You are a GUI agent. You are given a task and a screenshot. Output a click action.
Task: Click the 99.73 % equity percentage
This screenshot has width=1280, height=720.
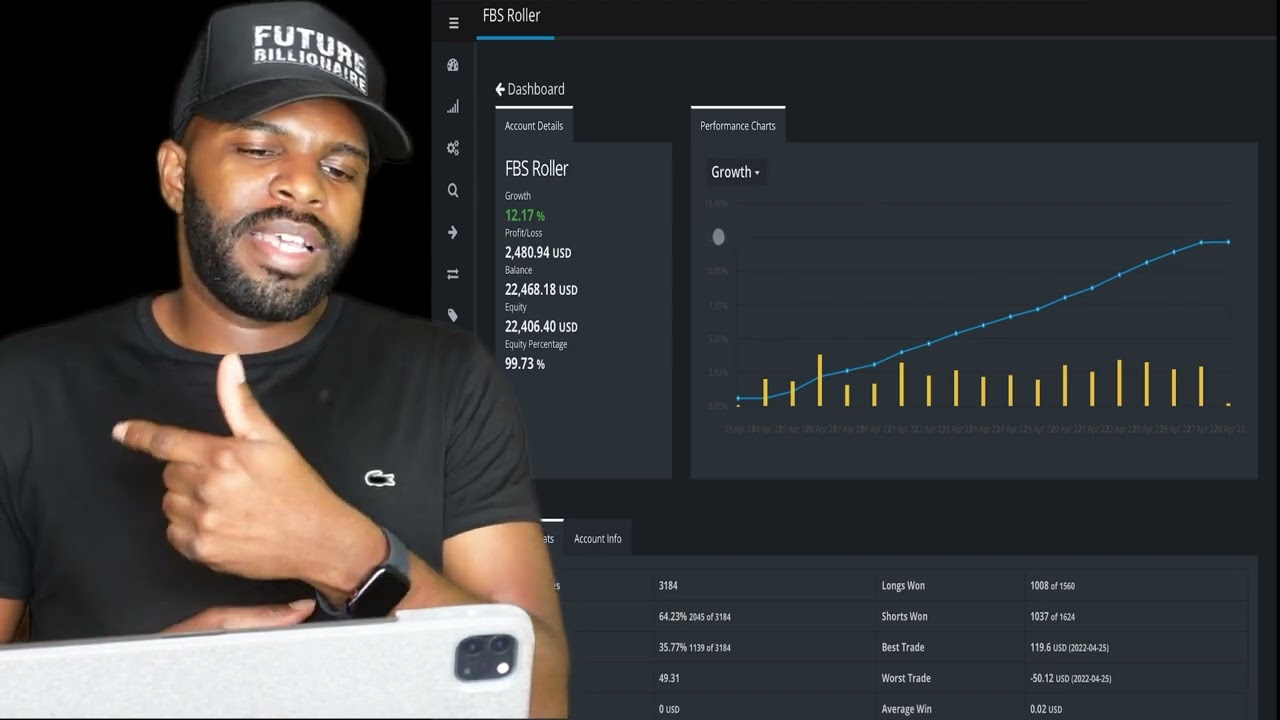tap(525, 364)
